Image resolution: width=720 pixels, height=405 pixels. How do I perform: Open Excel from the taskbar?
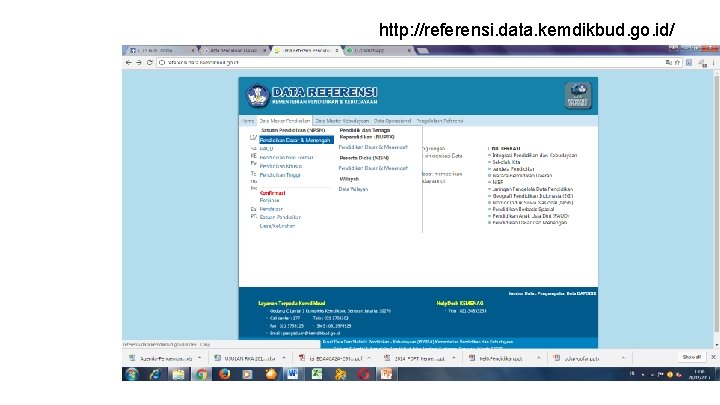click(x=317, y=374)
